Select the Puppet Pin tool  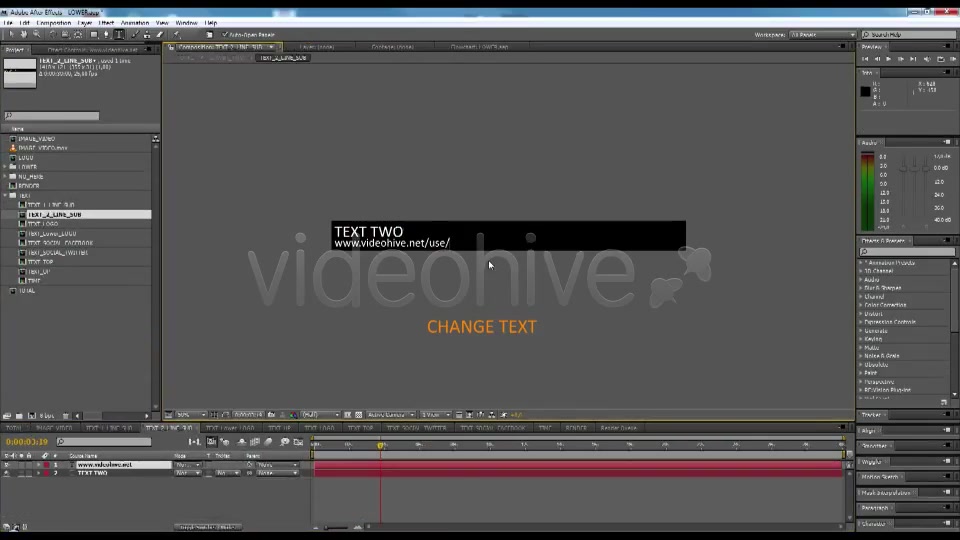pos(176,35)
